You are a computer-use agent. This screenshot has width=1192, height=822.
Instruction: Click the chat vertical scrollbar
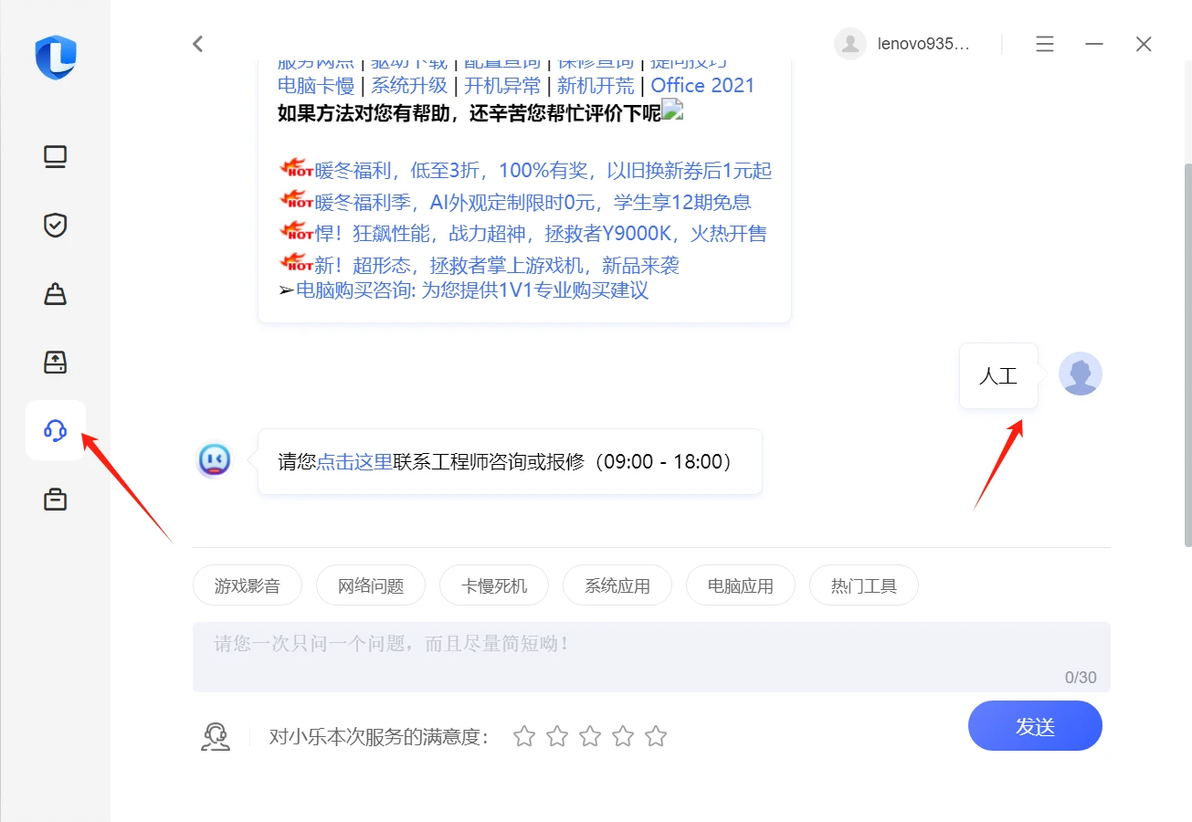coord(1188,354)
